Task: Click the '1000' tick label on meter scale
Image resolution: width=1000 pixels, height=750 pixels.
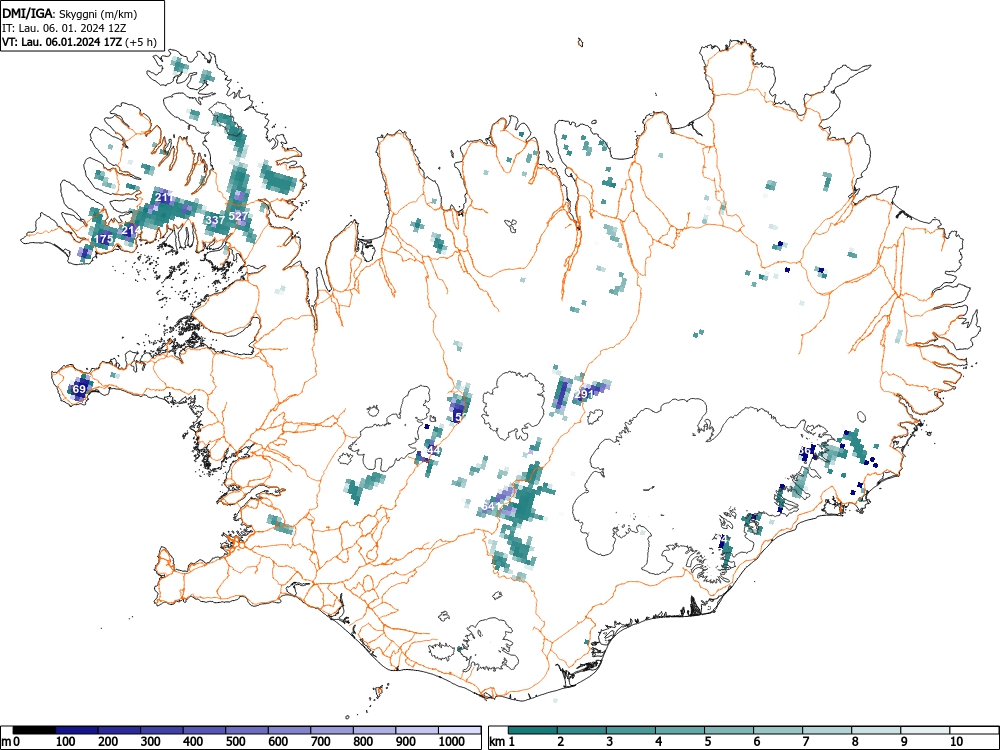Action: click(x=452, y=742)
